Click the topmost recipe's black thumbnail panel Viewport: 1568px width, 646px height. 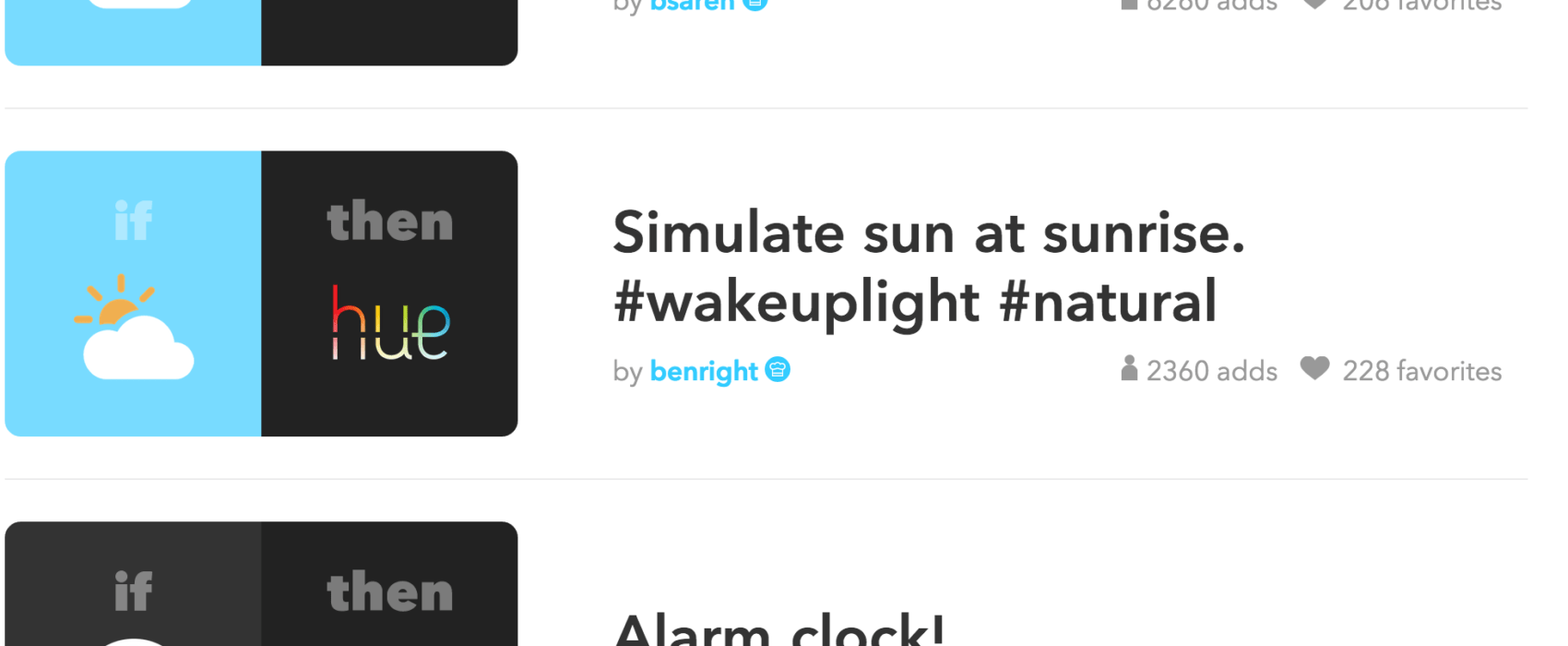pos(389,32)
